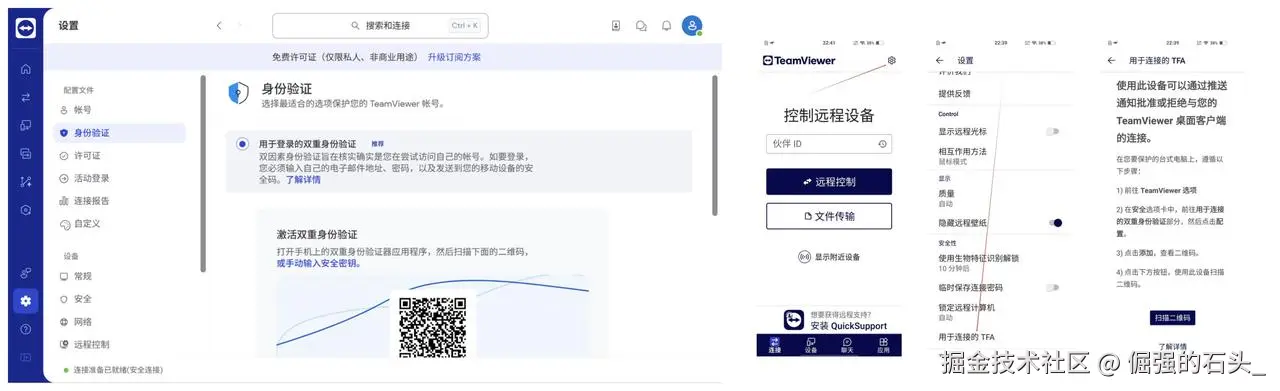Open the workflow branch icon in the left rail
Viewport: 1280px width, 391px height.
coord(26,181)
